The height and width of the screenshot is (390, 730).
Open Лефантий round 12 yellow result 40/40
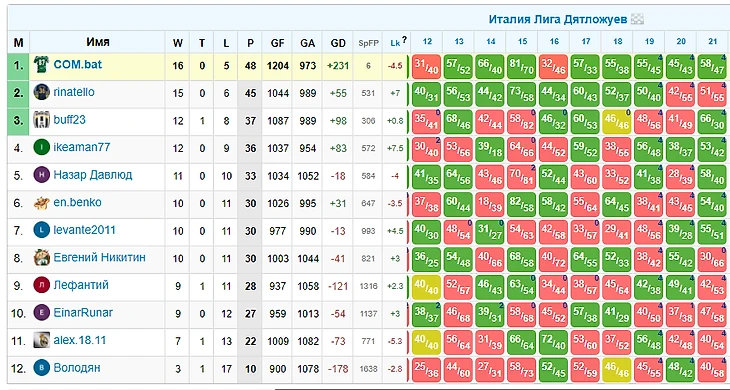(426, 287)
